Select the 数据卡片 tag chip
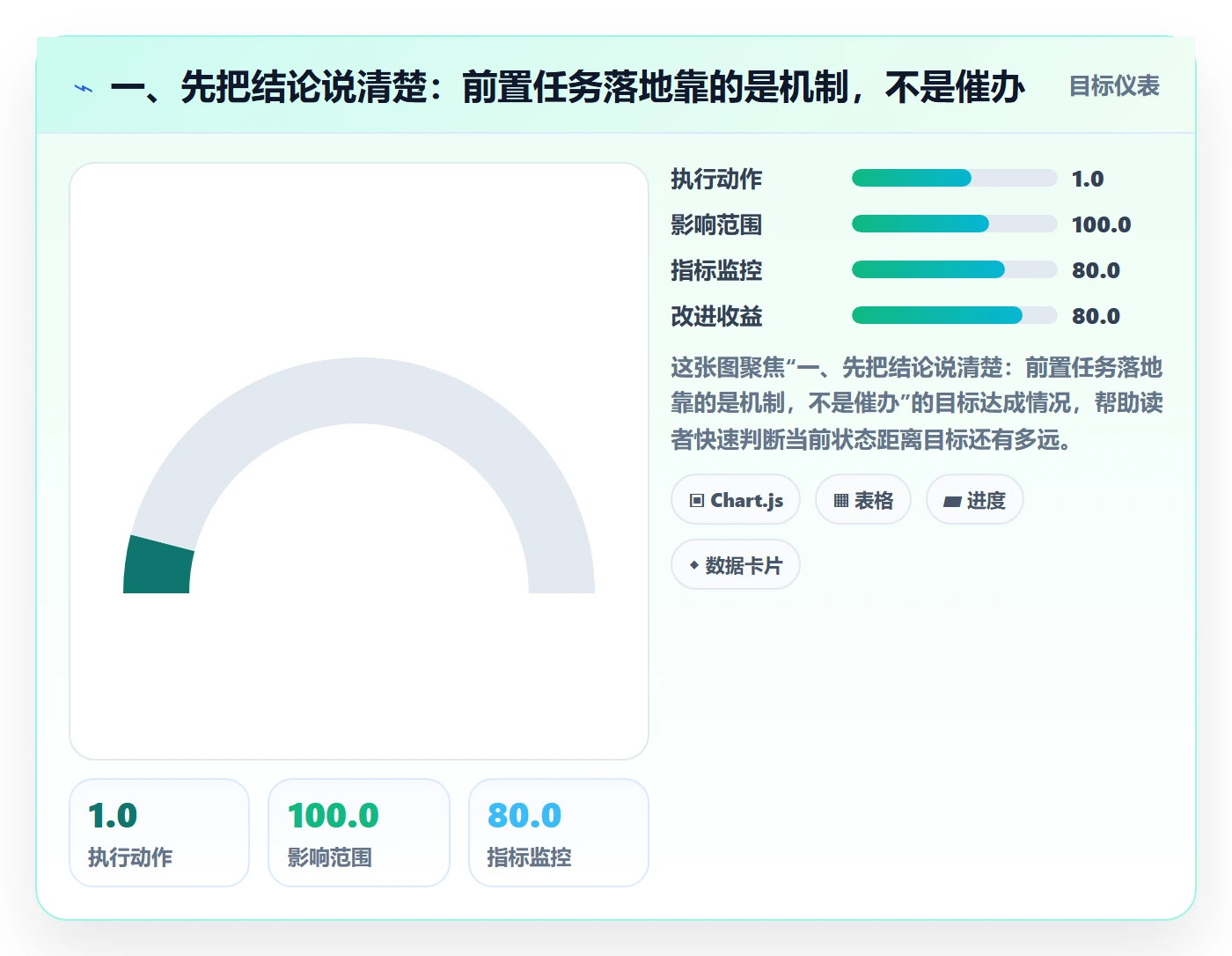This screenshot has height=956, width=1232. 736,565
